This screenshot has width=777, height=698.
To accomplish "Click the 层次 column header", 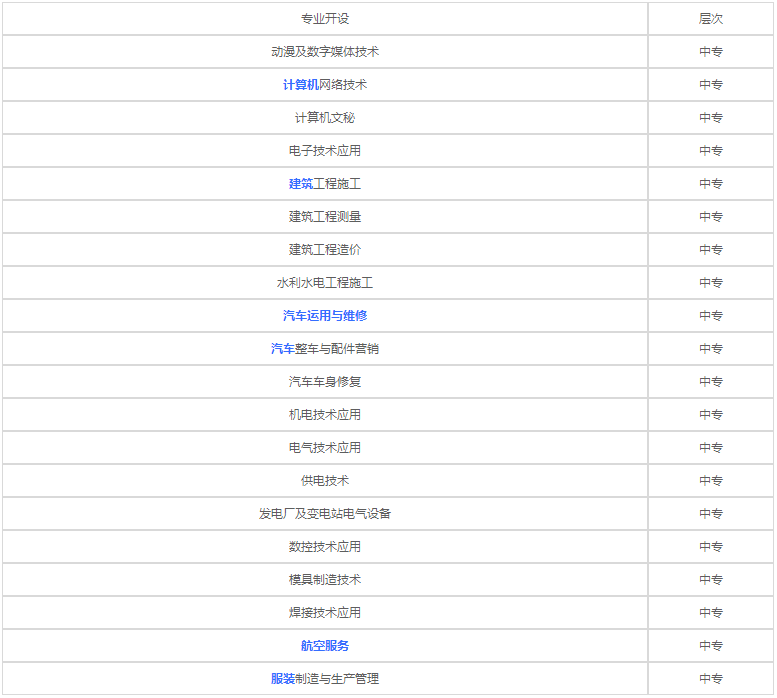I will (711, 19).
